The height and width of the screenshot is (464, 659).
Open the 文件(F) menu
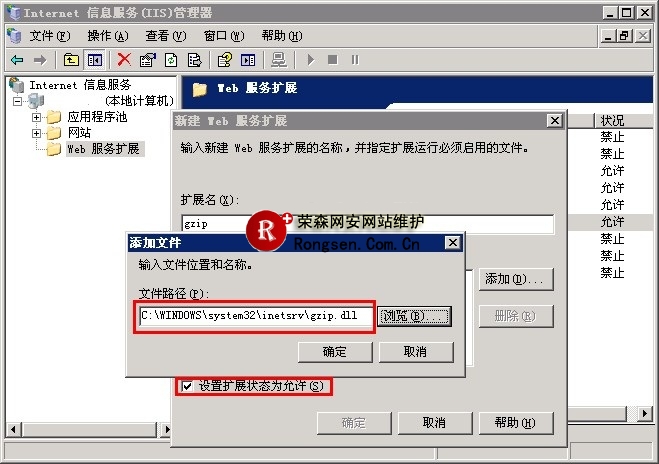(50, 36)
